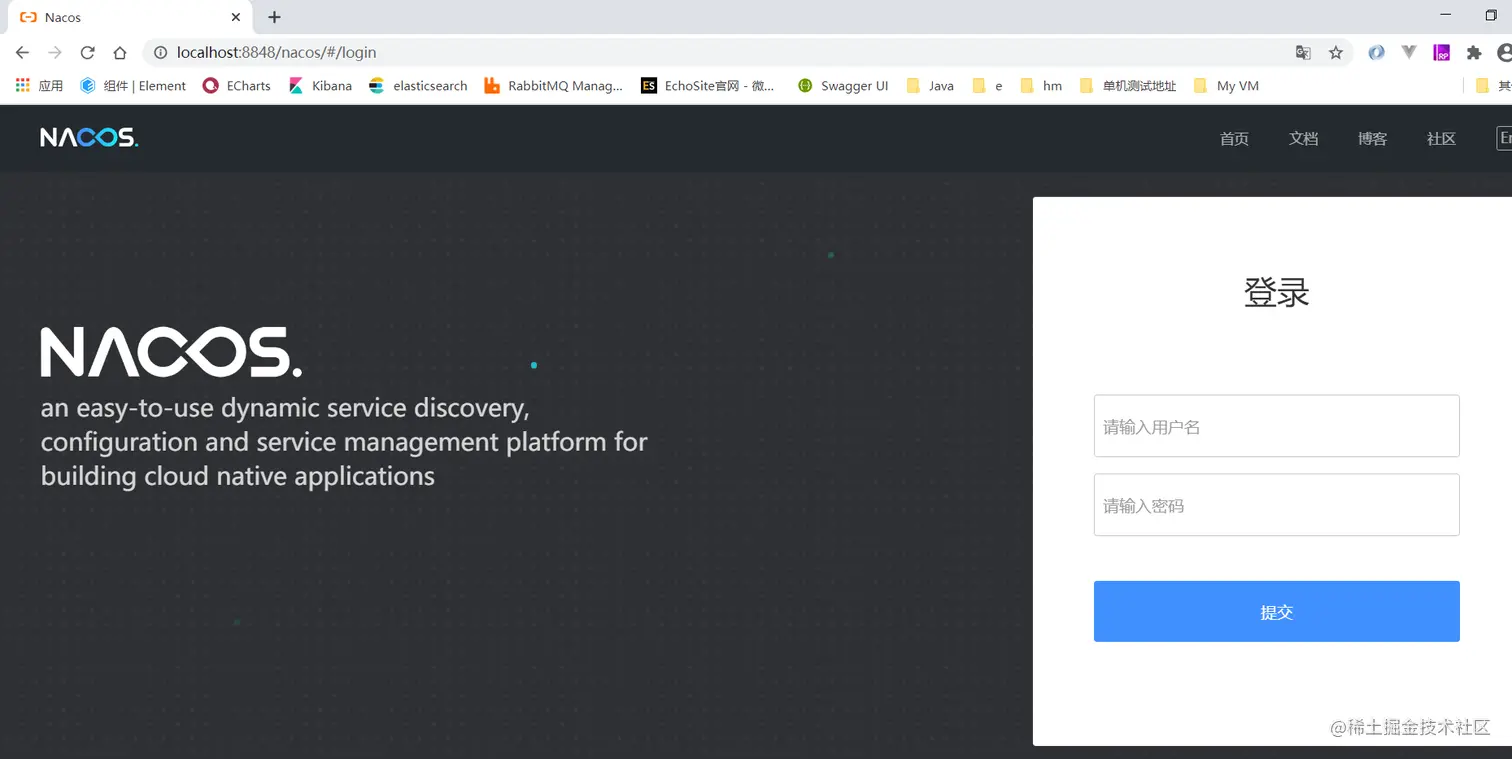Open the browser home page
The width and height of the screenshot is (1512, 759).
tap(120, 53)
